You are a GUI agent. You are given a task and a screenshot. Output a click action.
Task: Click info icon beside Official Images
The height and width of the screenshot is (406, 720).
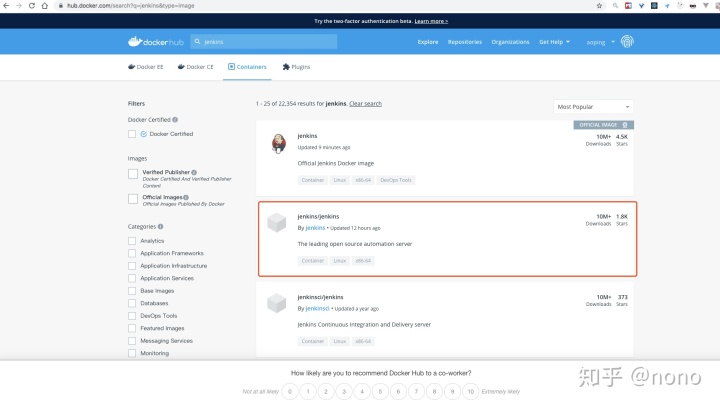point(186,197)
